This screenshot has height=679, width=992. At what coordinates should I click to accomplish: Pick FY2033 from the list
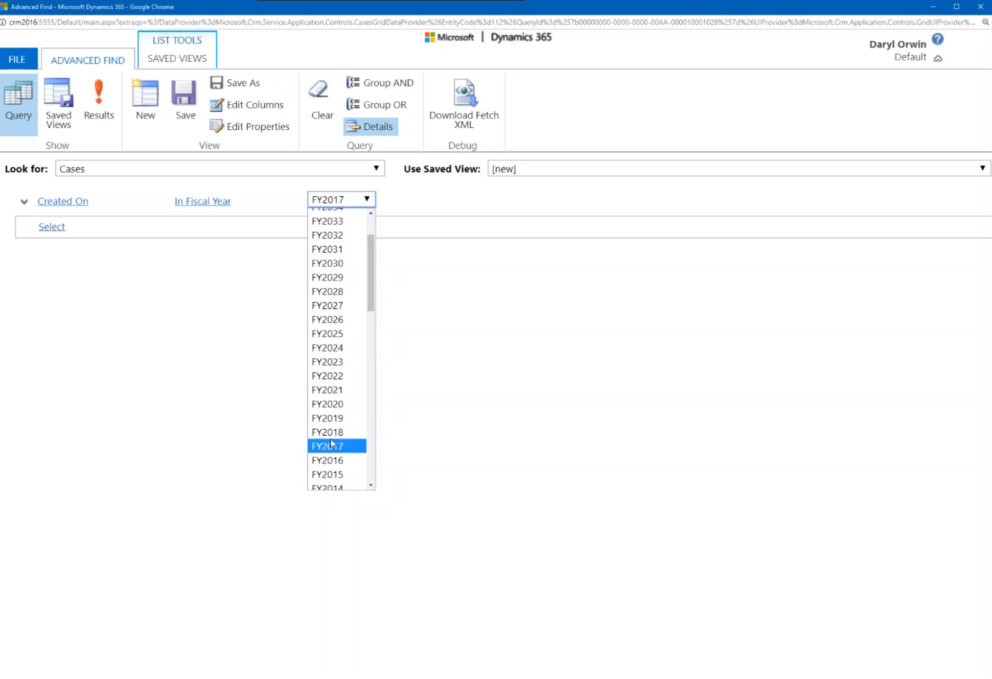pos(337,221)
